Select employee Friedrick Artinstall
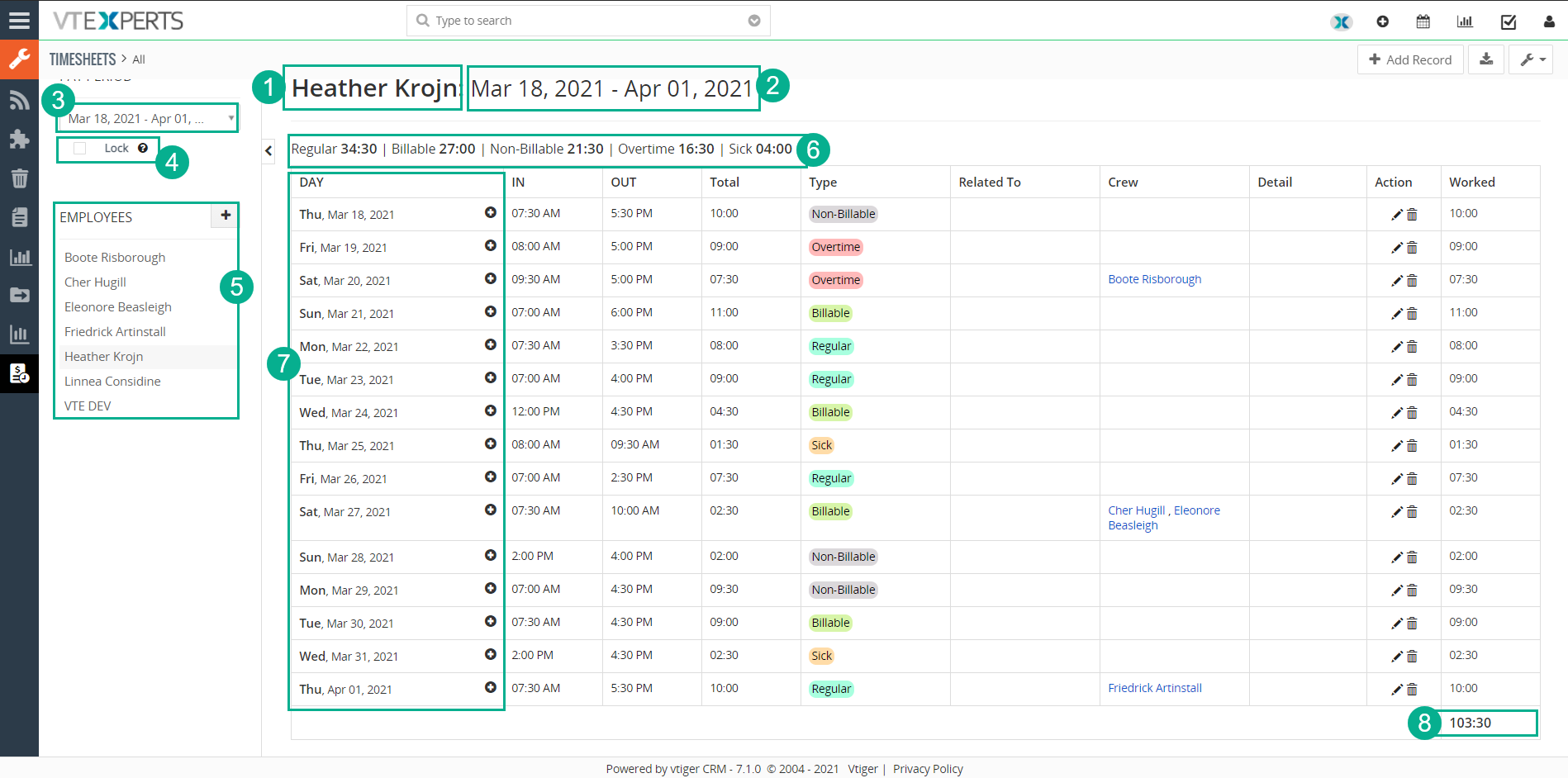The height and width of the screenshot is (778, 1568). [115, 331]
